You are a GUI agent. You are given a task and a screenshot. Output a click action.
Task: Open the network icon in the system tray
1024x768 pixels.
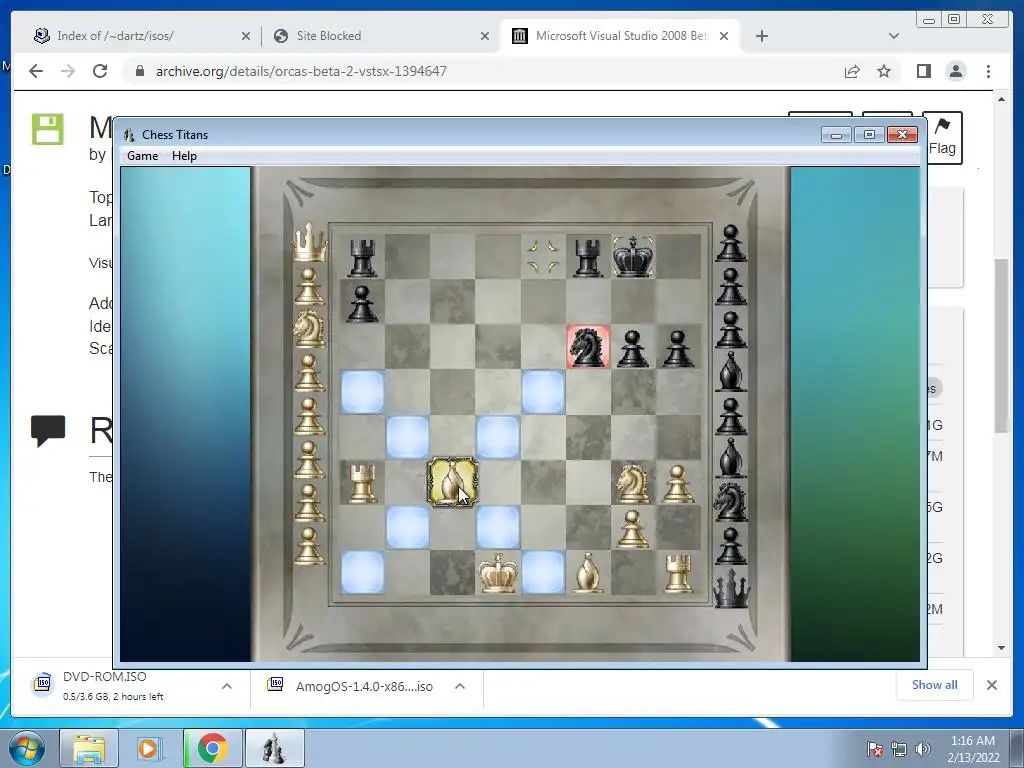(899, 749)
